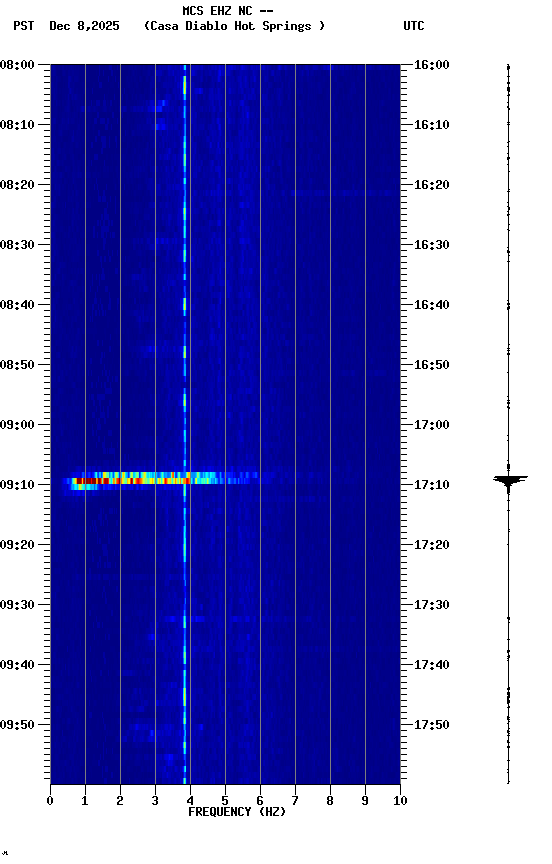Viewport: 552px width, 864px height.
Task: Click the '7' frequency axis tick label
Action: pos(295,801)
